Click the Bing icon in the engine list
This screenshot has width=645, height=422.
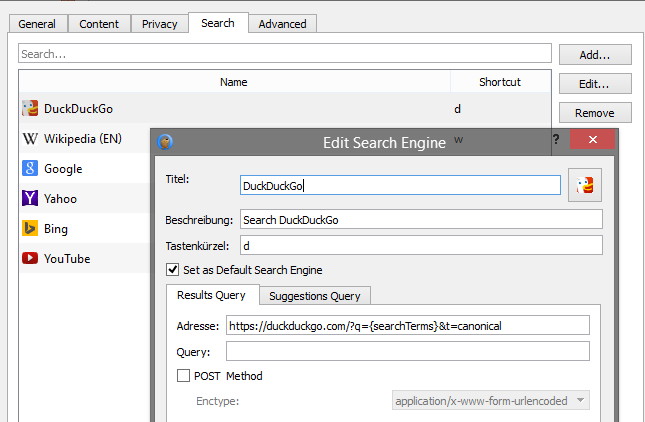(x=30, y=228)
